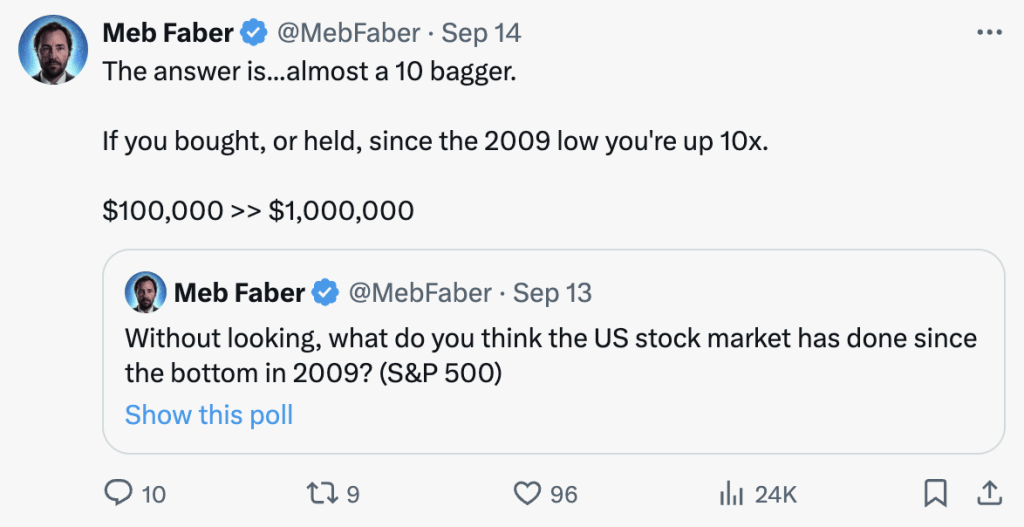This screenshot has height=527, width=1024.
Task: Click Meb Faber name in quoted tweet
Action: 239,293
